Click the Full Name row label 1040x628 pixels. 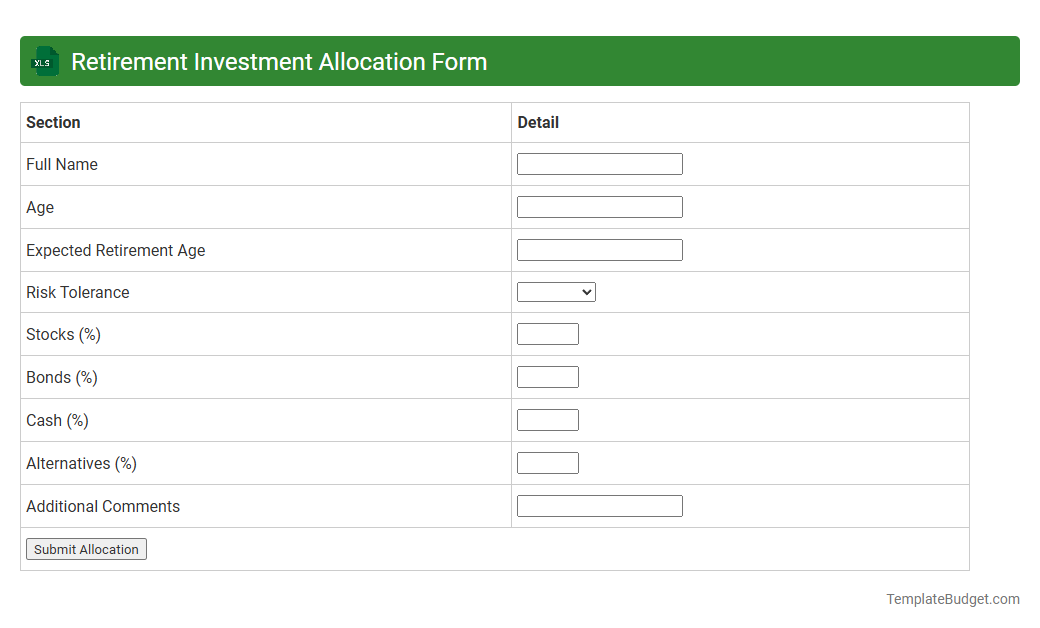tap(62, 164)
